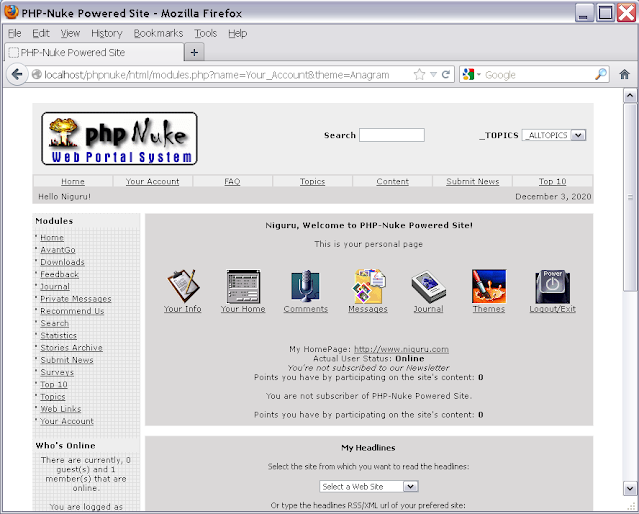Image resolution: width=639 pixels, height=514 pixels.
Task: Click the scrollbar up arrow
Action: click(630, 96)
